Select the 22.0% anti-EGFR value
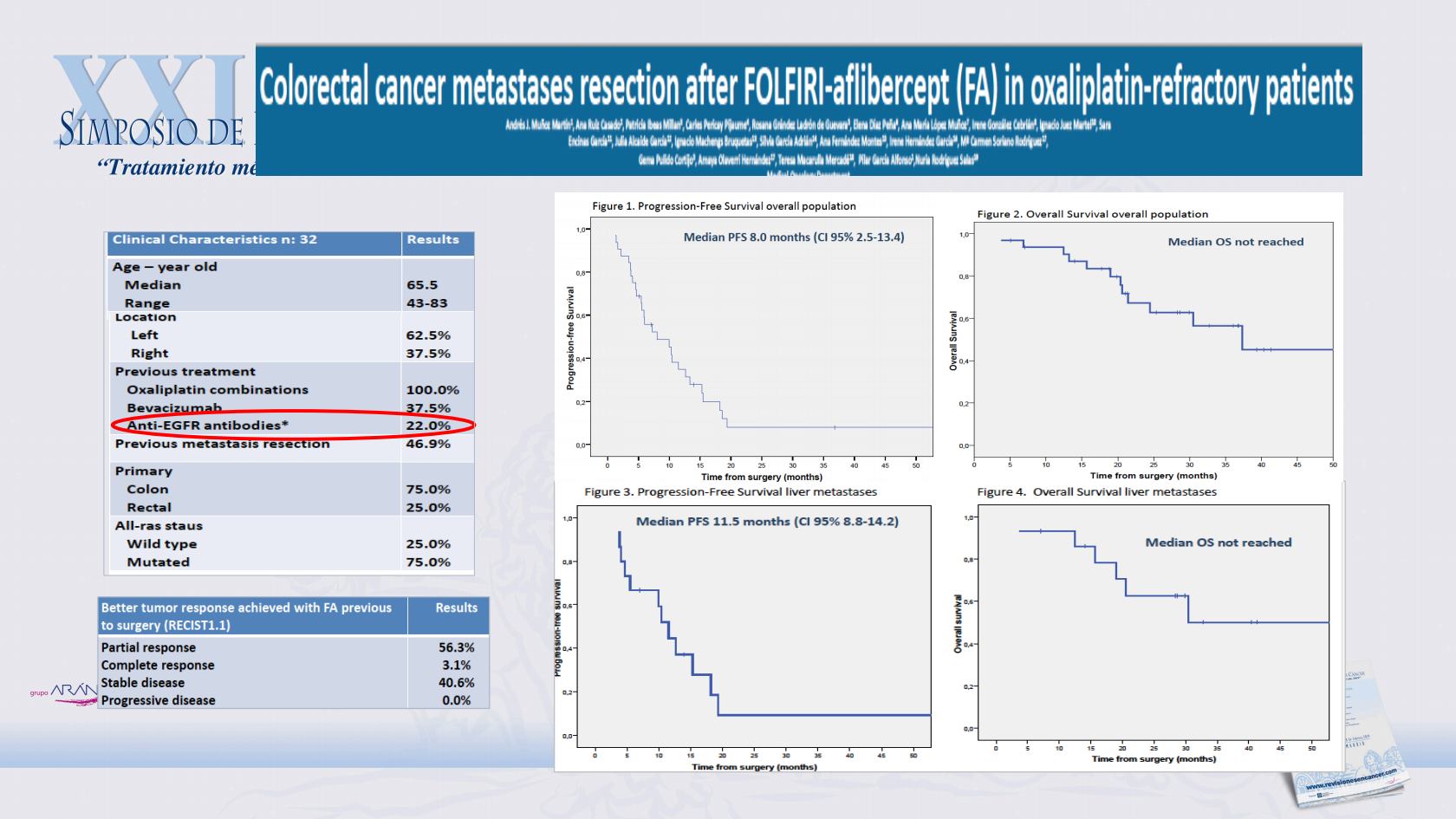Viewport: 1456px width, 819px height. 428,426
